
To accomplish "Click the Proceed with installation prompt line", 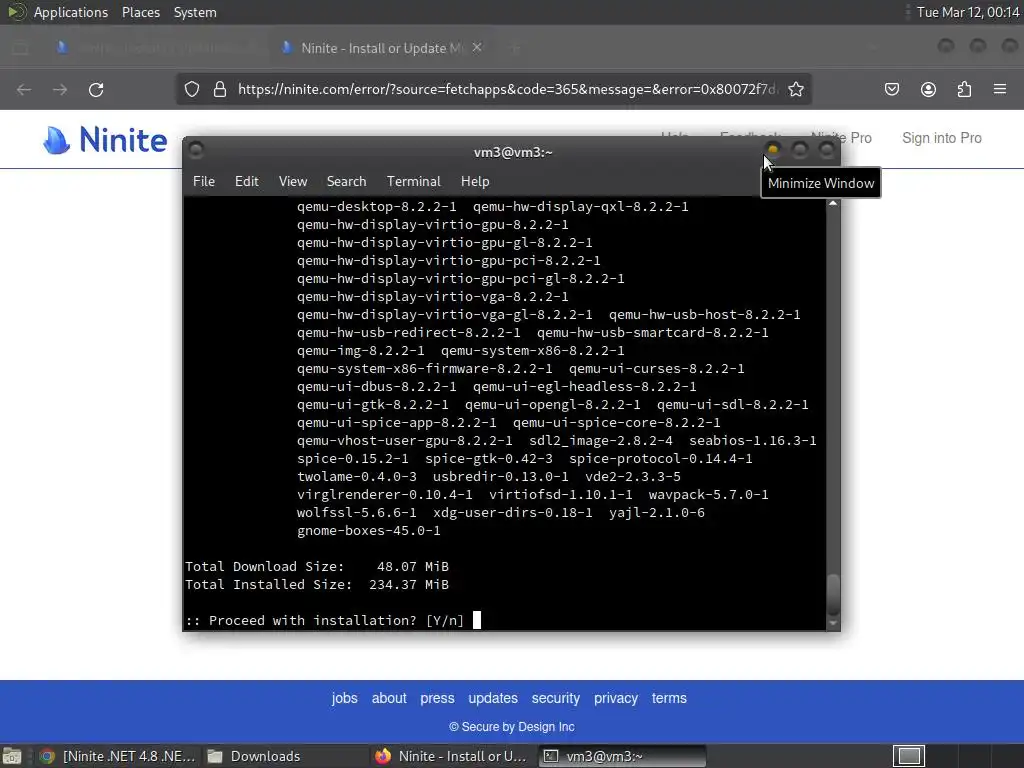I will (325, 620).
